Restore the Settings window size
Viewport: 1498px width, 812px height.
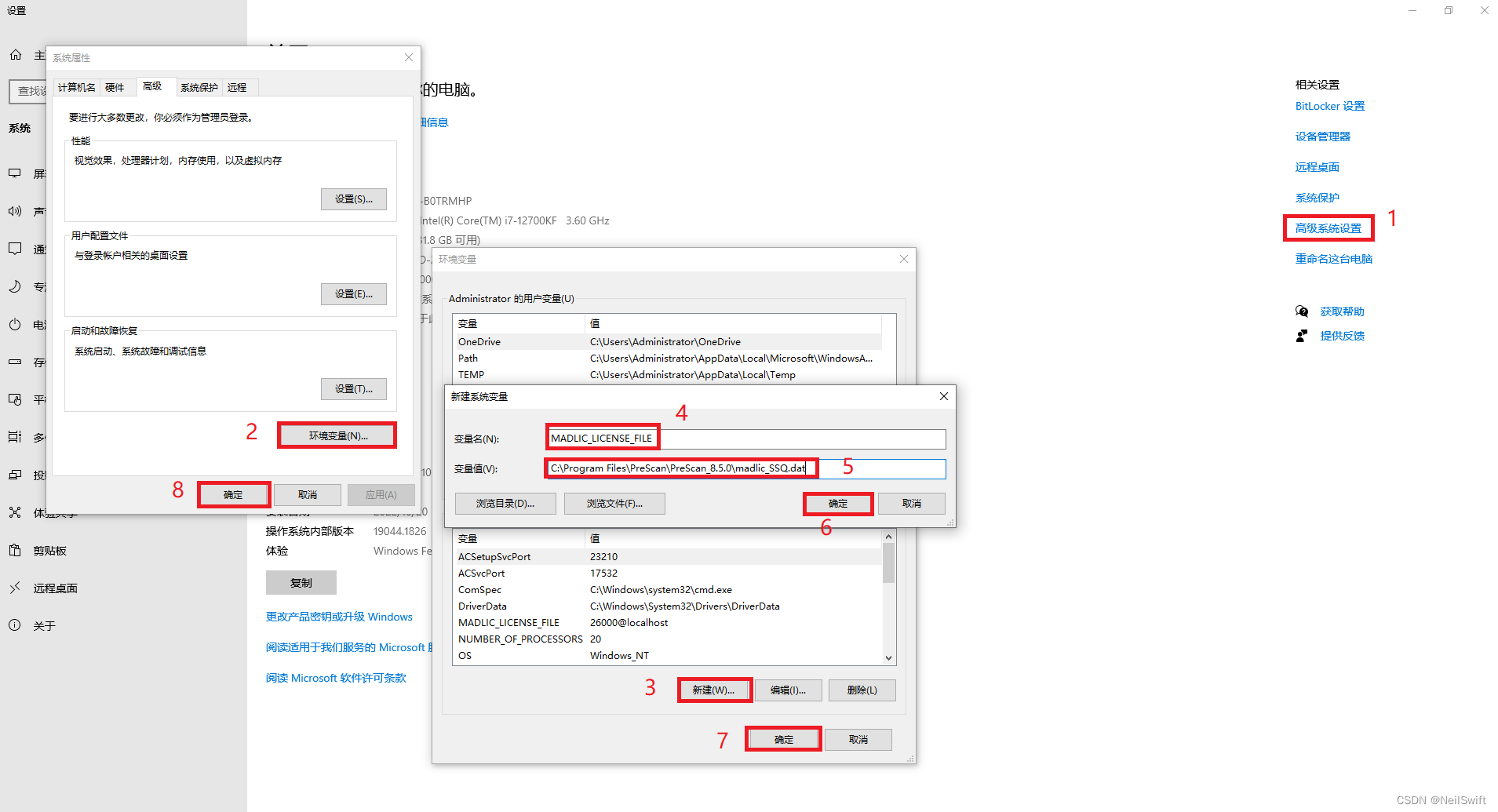tap(1449, 10)
